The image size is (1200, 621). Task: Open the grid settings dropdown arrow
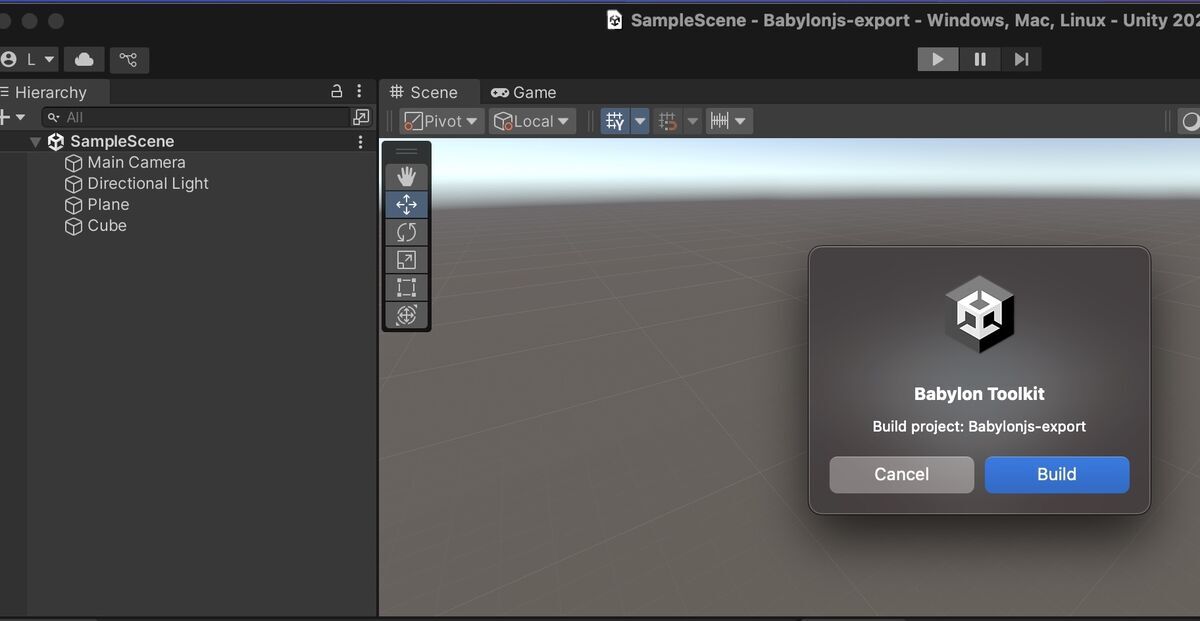coord(640,121)
